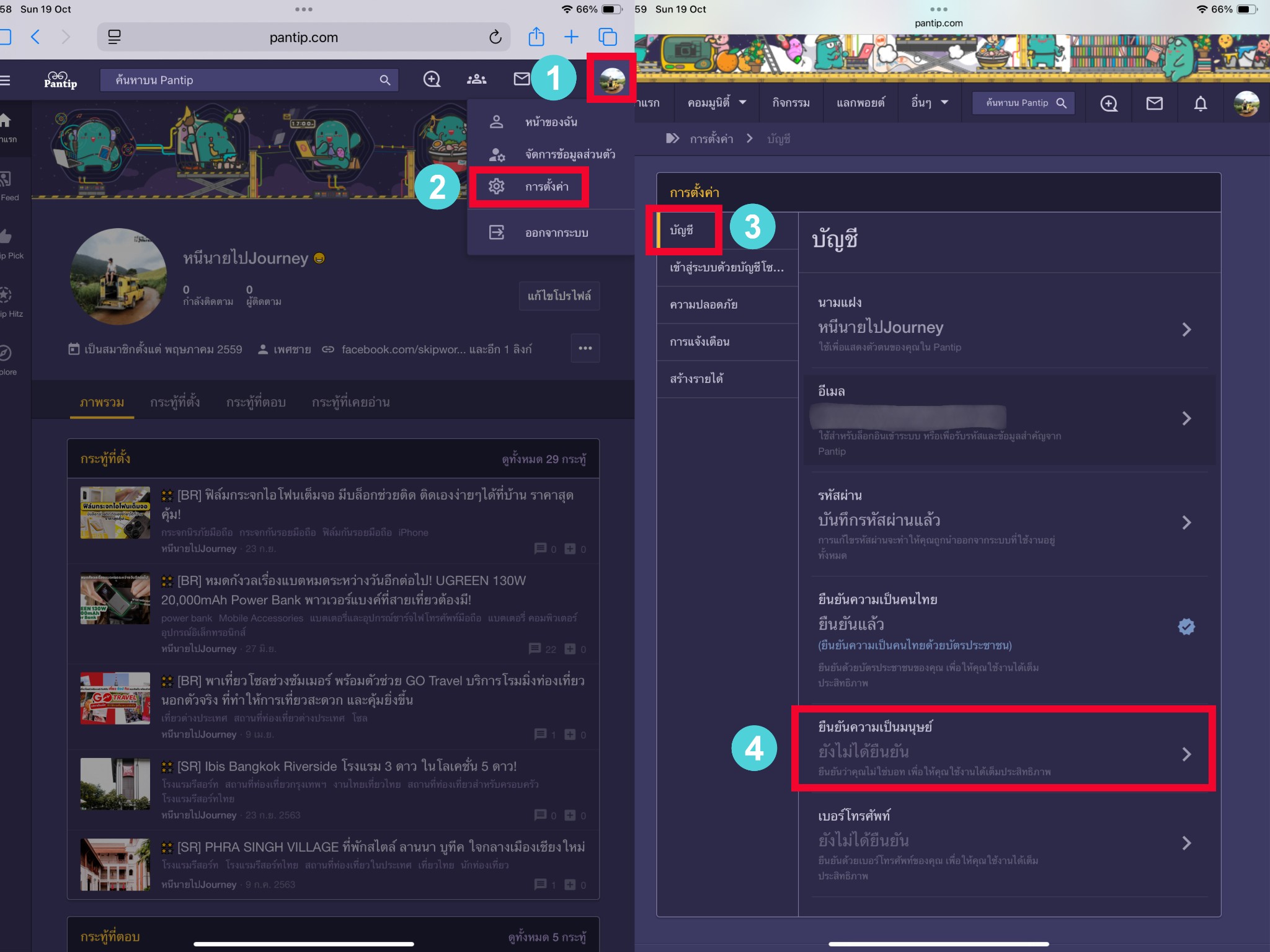
Task: Click Safari reload page icon
Action: [495, 37]
